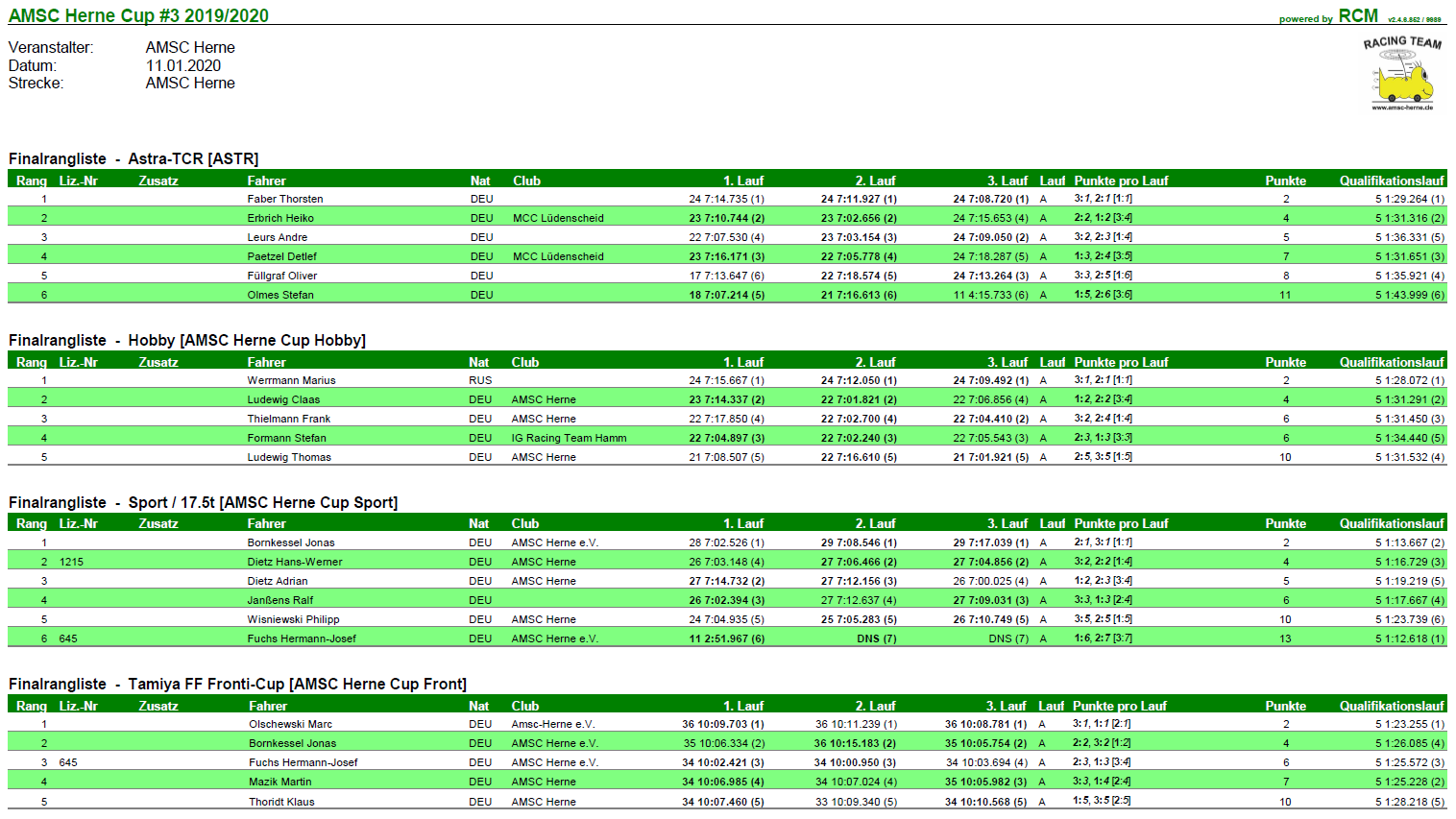This screenshot has width=1456, height=819.
Task: Click the 'Finalrangliste - Astra-TCR [ASTR]' heading
Action: click(x=133, y=158)
